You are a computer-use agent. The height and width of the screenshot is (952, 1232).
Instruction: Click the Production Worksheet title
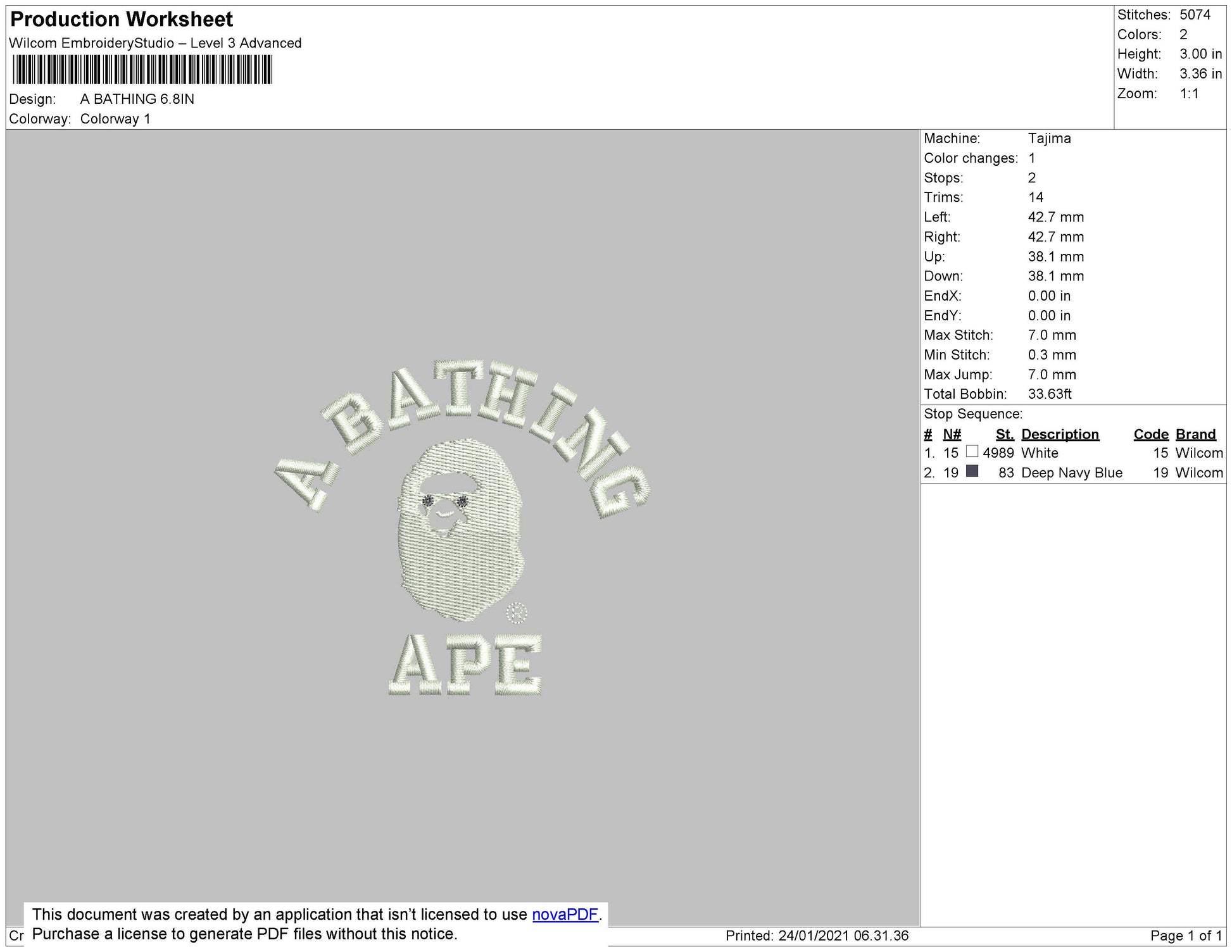[x=122, y=19]
